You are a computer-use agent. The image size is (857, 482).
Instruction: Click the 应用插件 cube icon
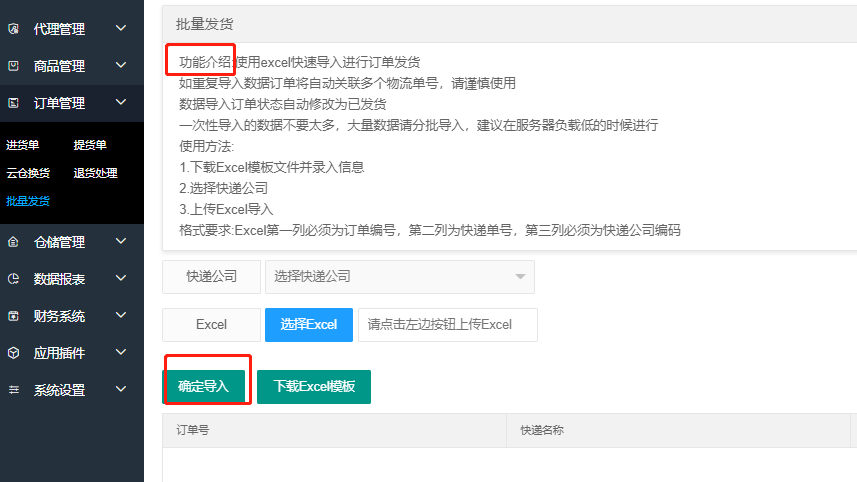(x=13, y=353)
